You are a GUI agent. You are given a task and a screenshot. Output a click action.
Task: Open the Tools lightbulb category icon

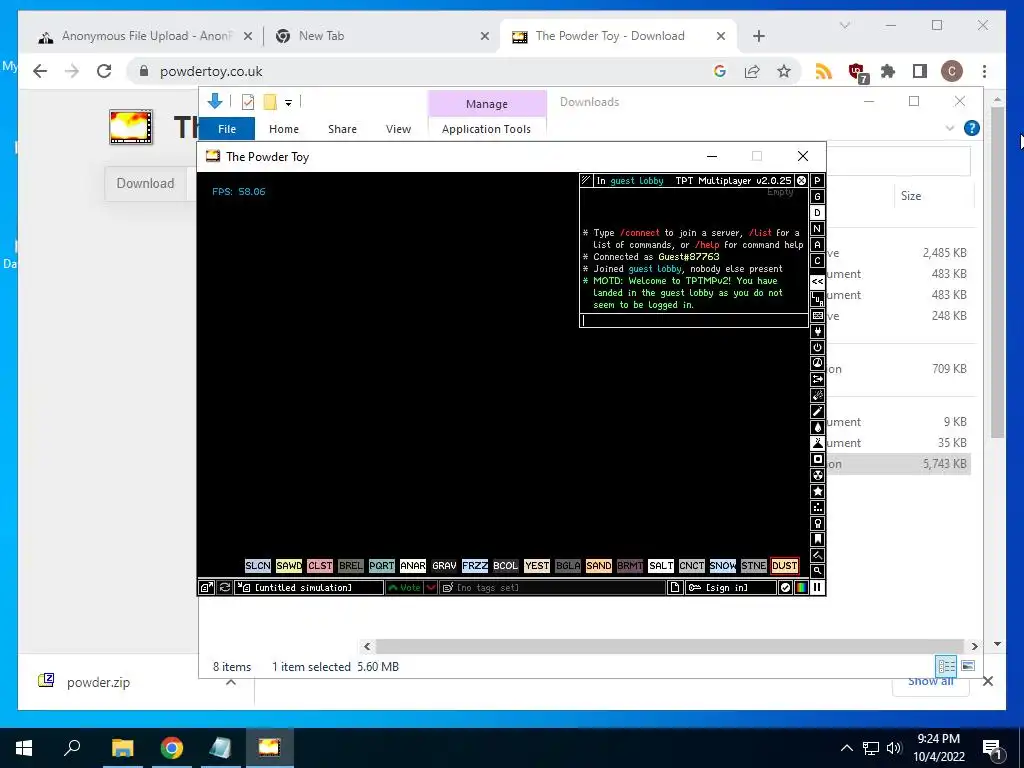817,523
